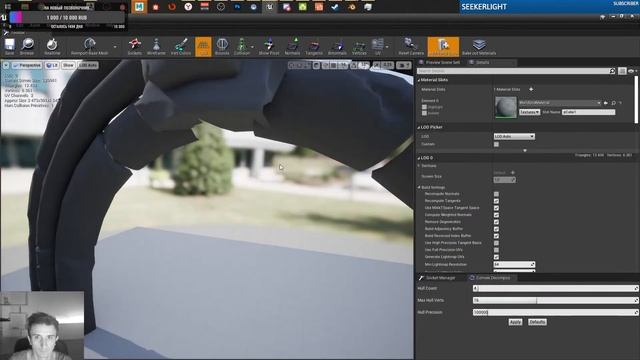Switch to the Socket Manager tab
Screen dimensions: 640x360
click(x=440, y=278)
